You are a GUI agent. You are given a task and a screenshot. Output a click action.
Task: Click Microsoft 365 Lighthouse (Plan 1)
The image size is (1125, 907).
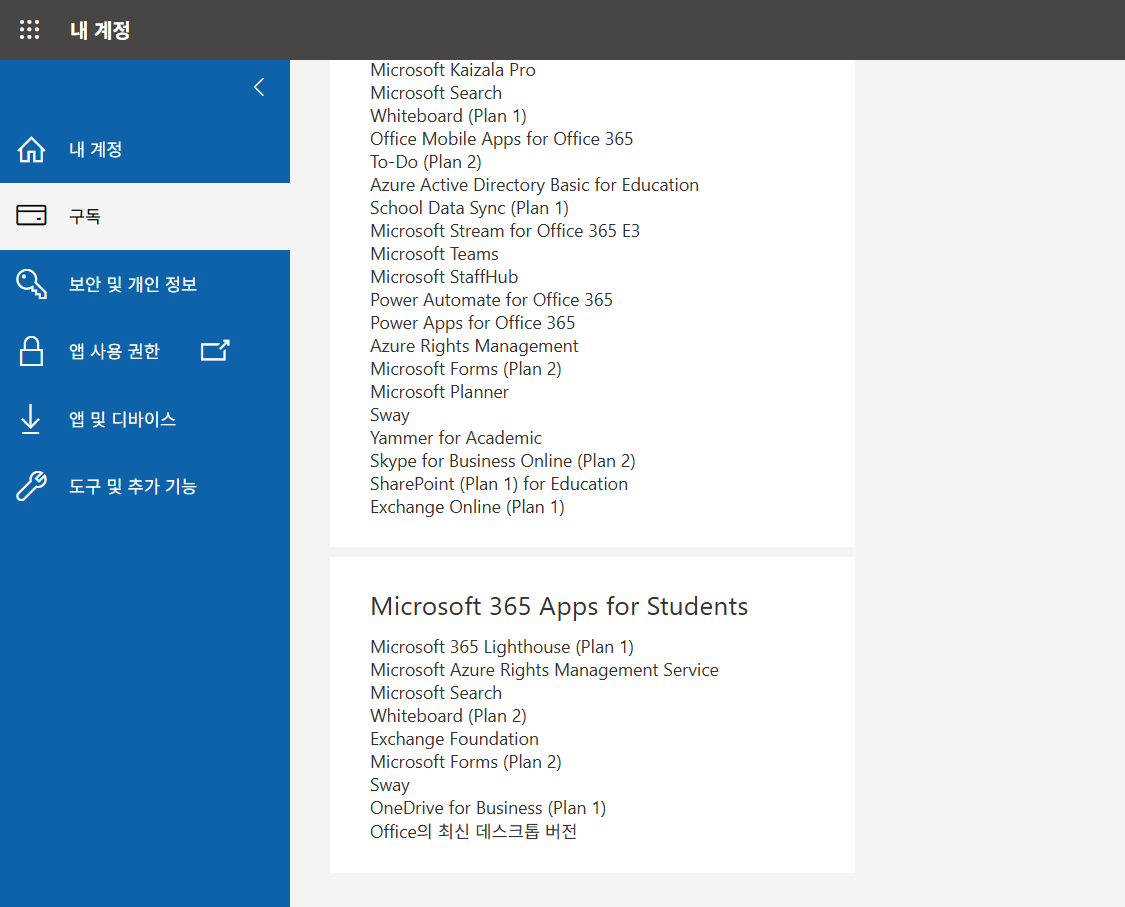coord(502,647)
